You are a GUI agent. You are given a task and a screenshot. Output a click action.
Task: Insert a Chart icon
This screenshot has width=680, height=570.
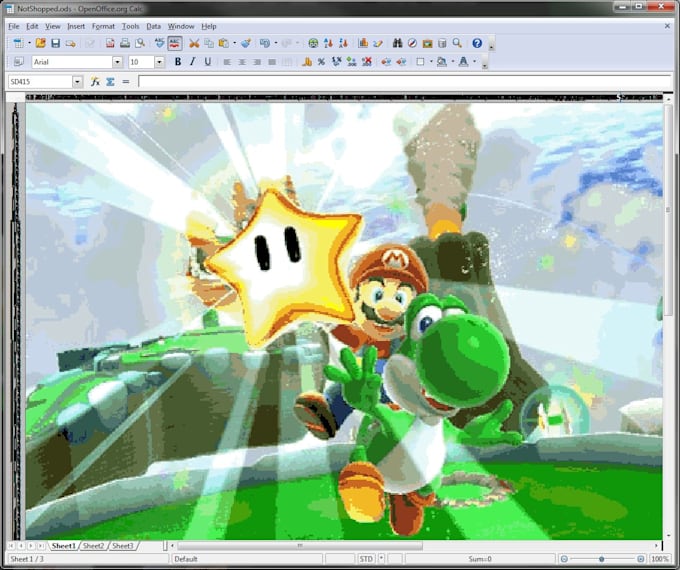[x=363, y=43]
